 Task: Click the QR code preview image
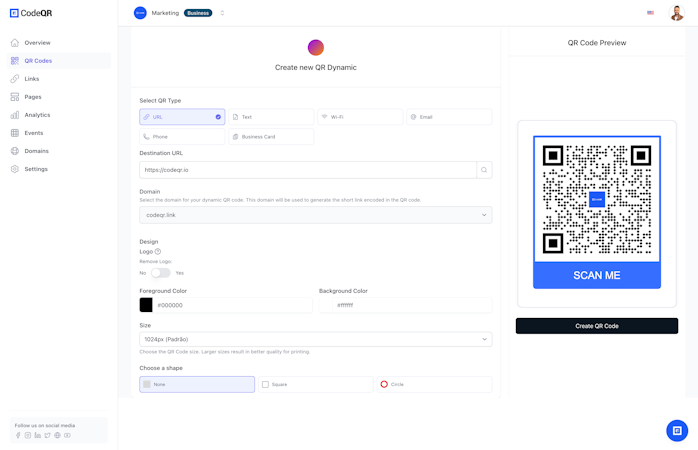coord(597,199)
